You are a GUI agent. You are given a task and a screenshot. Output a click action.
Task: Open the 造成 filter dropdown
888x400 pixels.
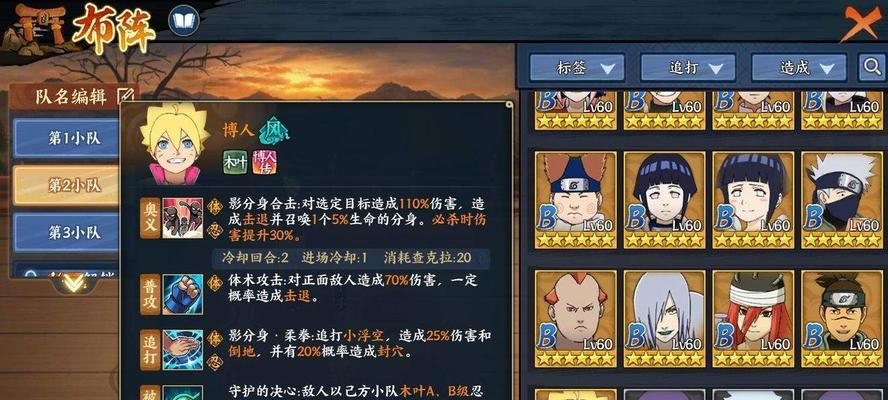(x=799, y=68)
